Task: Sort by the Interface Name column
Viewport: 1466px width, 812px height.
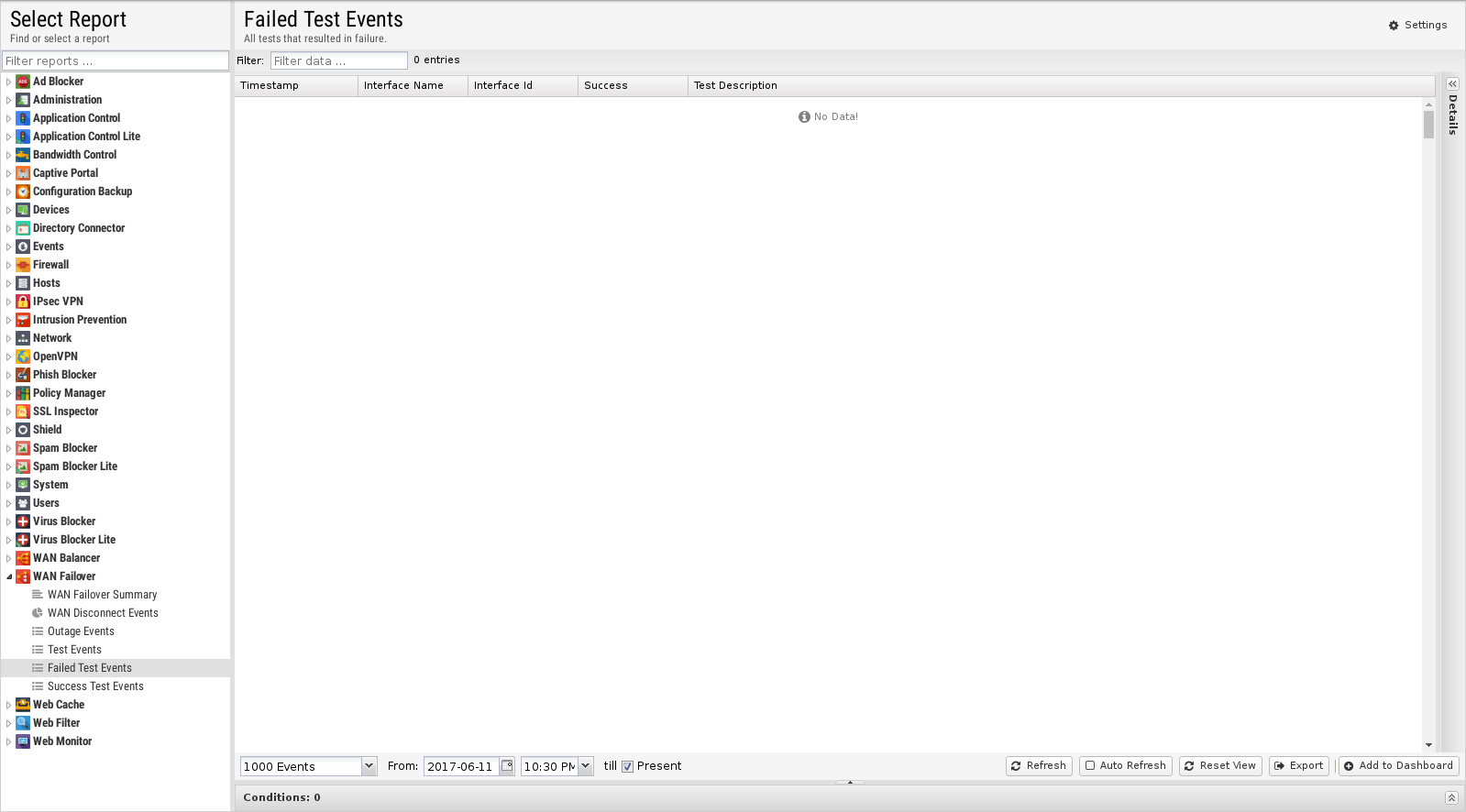Action: tap(413, 85)
